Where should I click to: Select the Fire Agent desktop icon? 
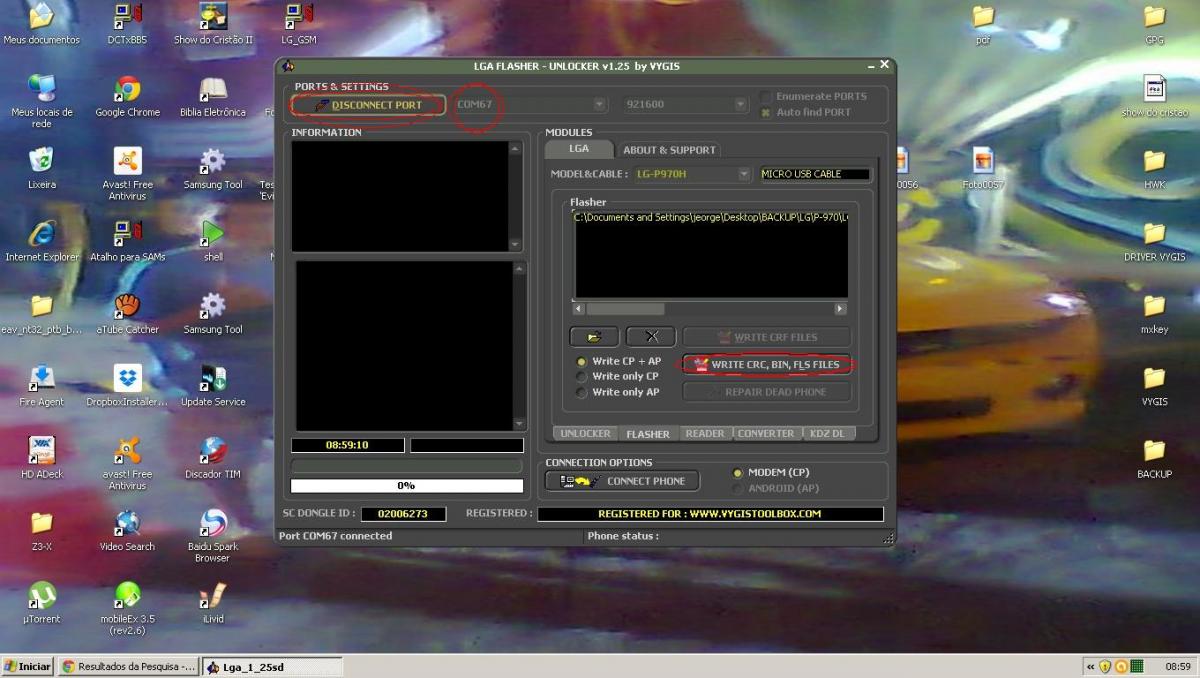[x=42, y=384]
